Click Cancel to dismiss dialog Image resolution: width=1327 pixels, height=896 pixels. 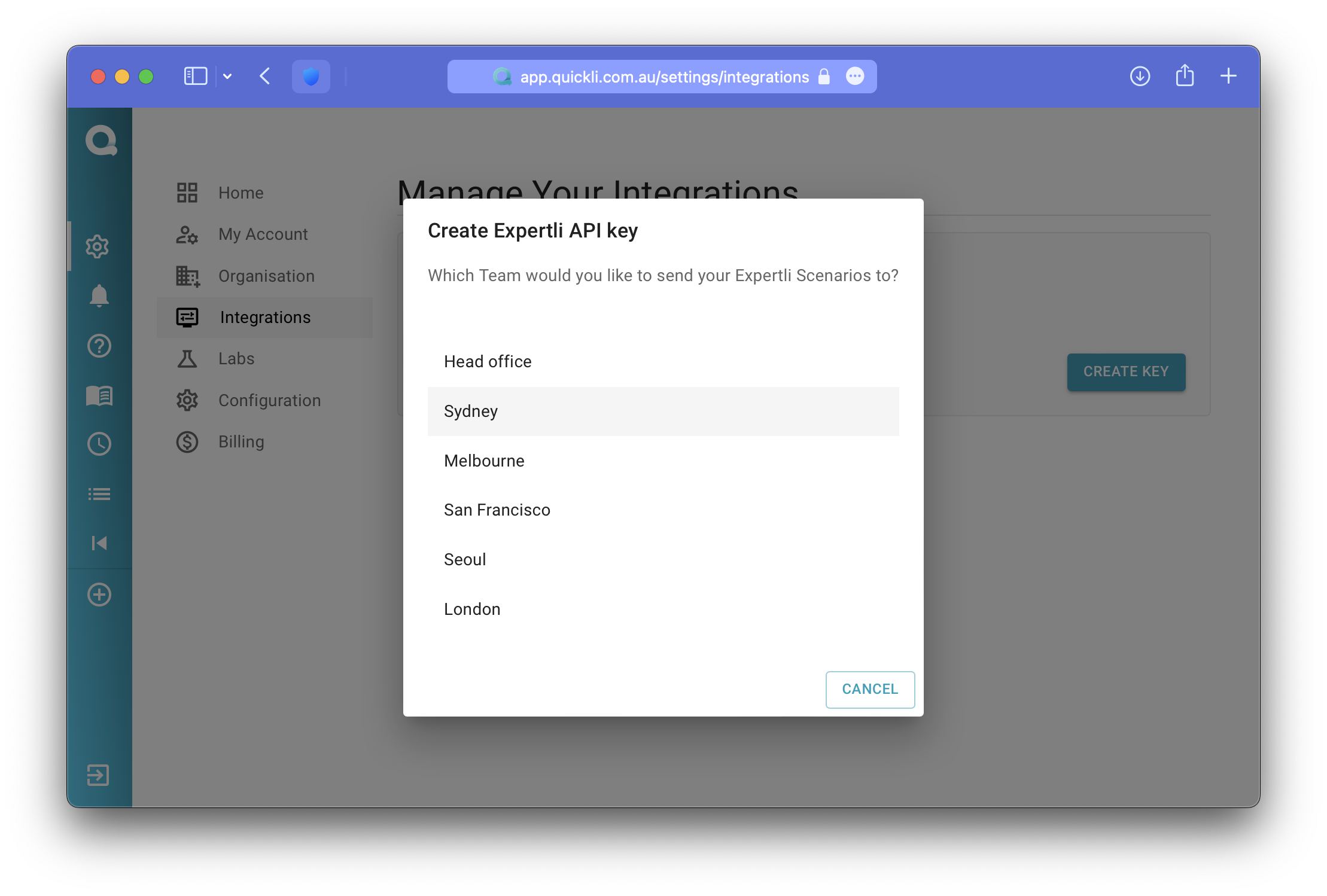[x=869, y=688]
